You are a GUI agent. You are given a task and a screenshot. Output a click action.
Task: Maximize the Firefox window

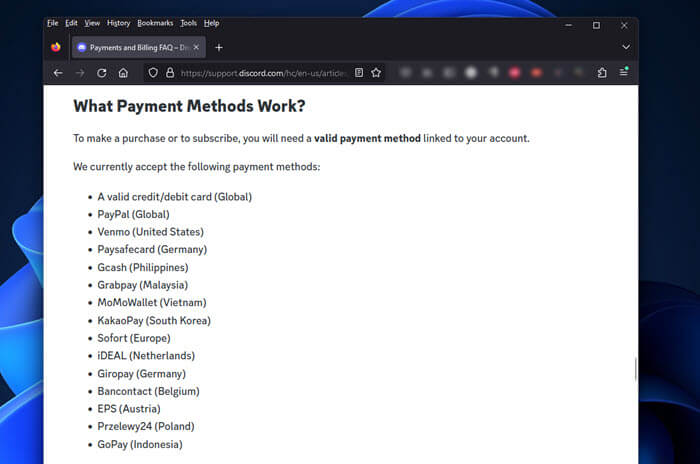click(596, 25)
